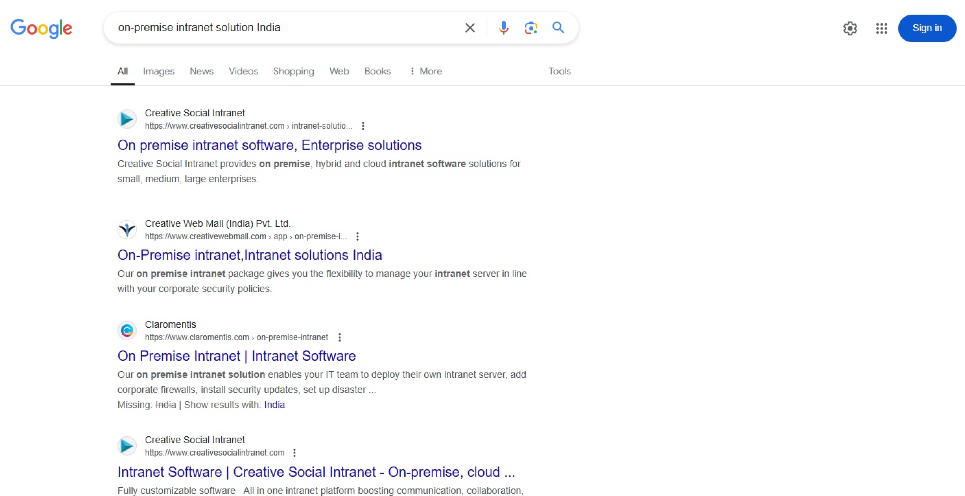Viewport: 965px width, 496px height.
Task: Start voice search with the microphone icon
Action: 503,28
